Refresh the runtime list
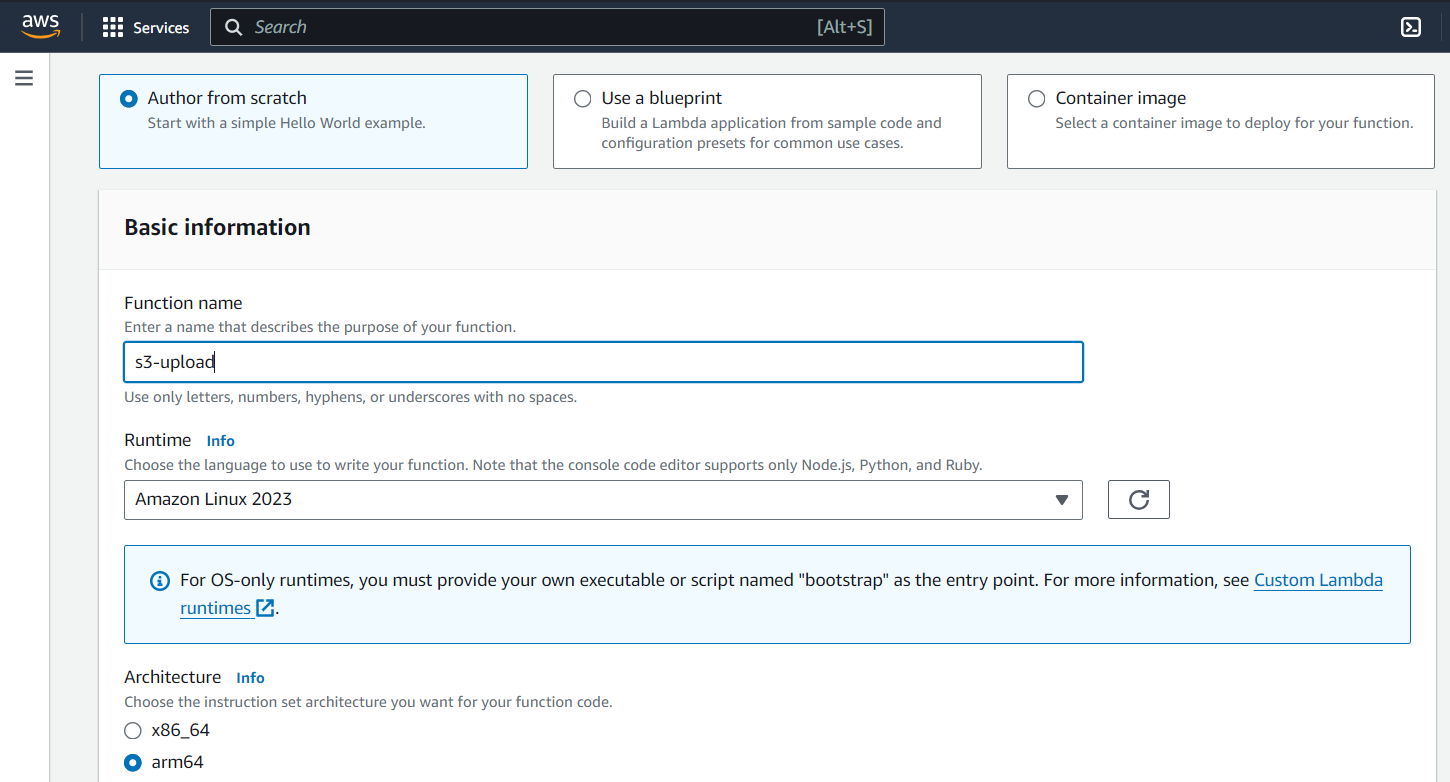 1138,500
